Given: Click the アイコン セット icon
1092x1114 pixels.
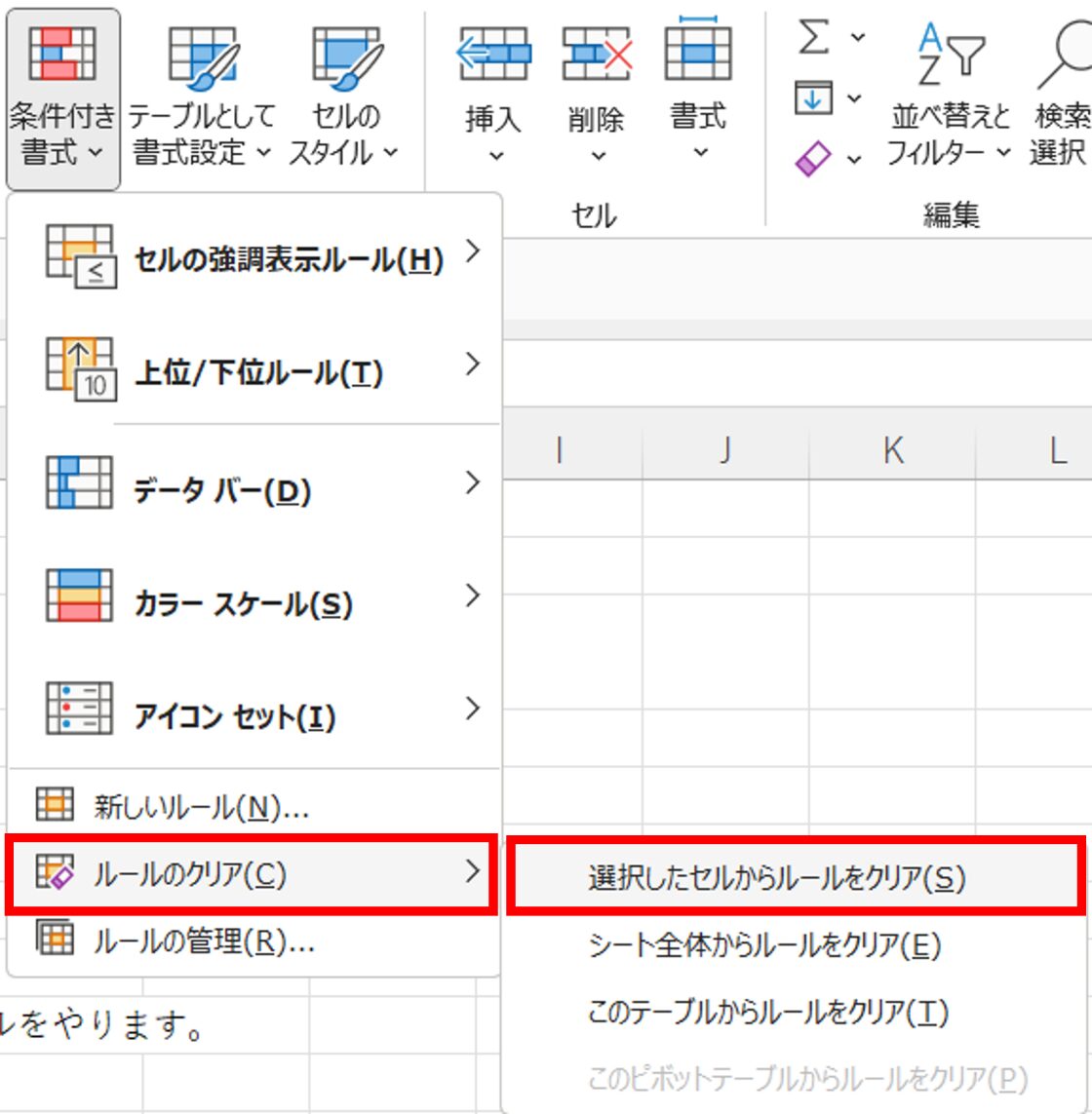Looking at the screenshot, I should point(79,709).
